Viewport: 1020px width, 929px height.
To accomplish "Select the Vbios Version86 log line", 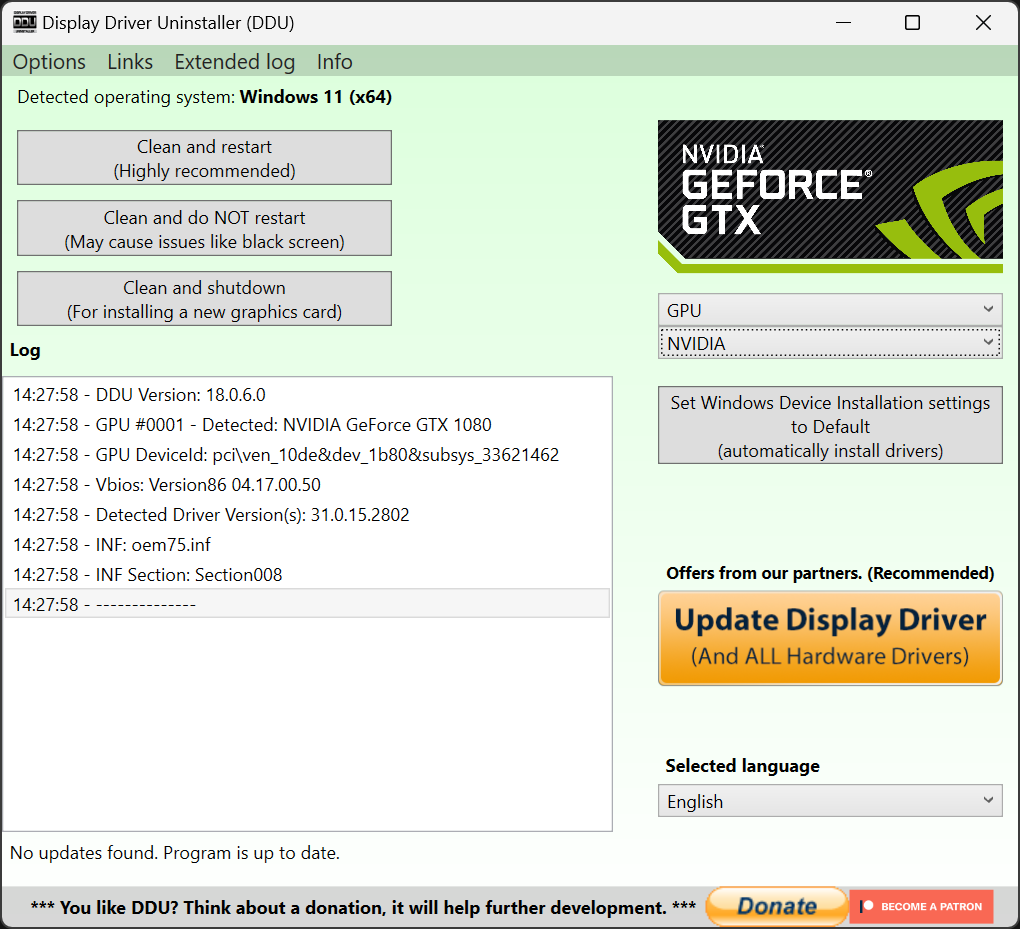I will click(x=307, y=485).
